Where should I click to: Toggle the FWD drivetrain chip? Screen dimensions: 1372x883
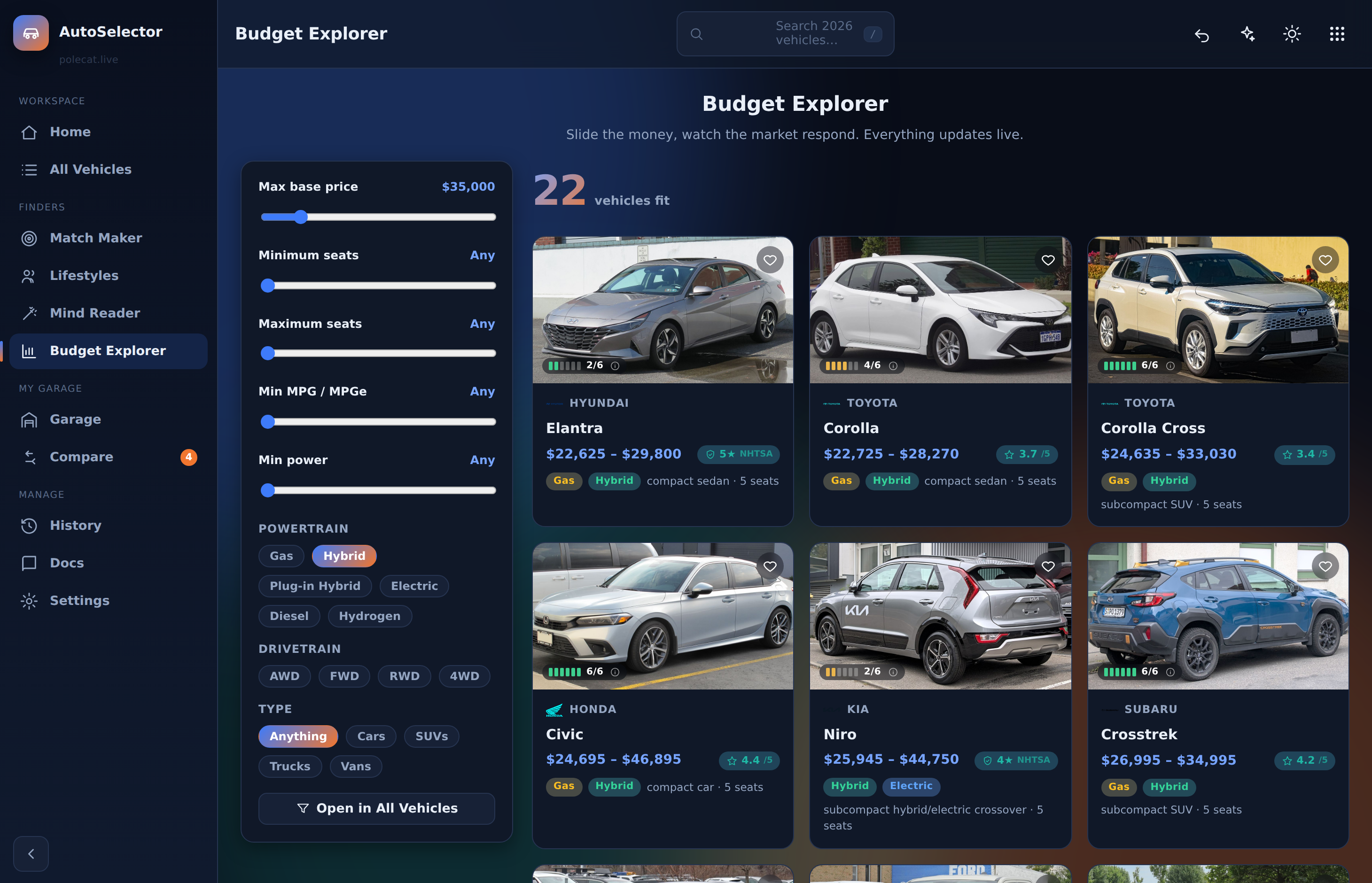[x=344, y=677]
